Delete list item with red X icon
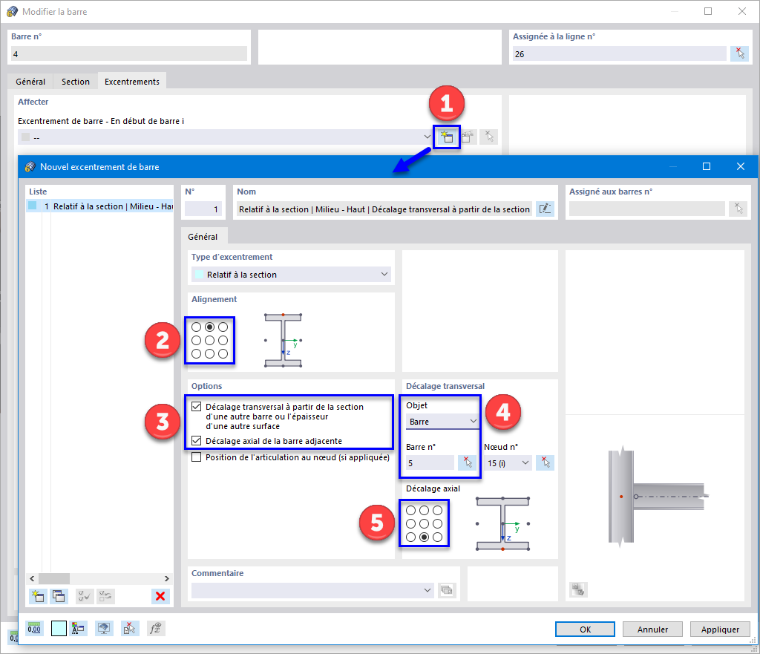 coord(160,596)
